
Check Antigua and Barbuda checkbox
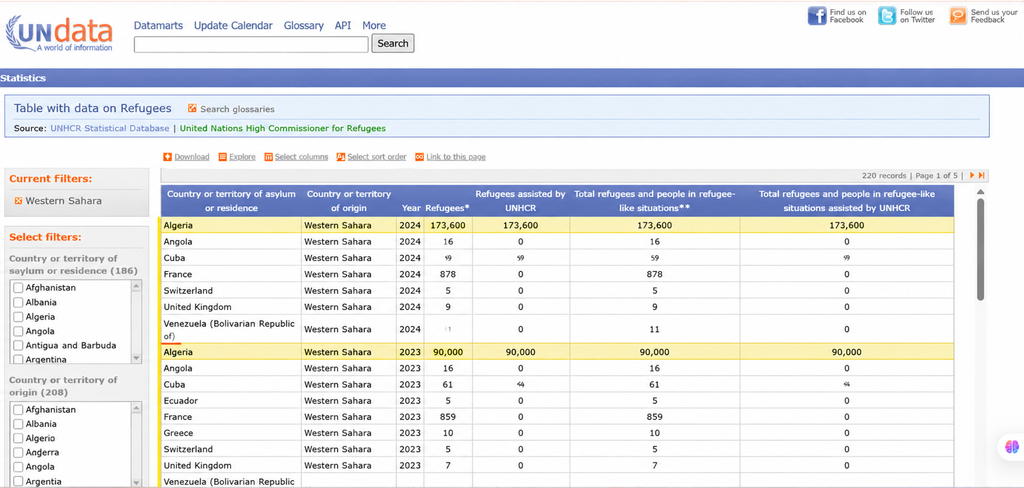18,346
